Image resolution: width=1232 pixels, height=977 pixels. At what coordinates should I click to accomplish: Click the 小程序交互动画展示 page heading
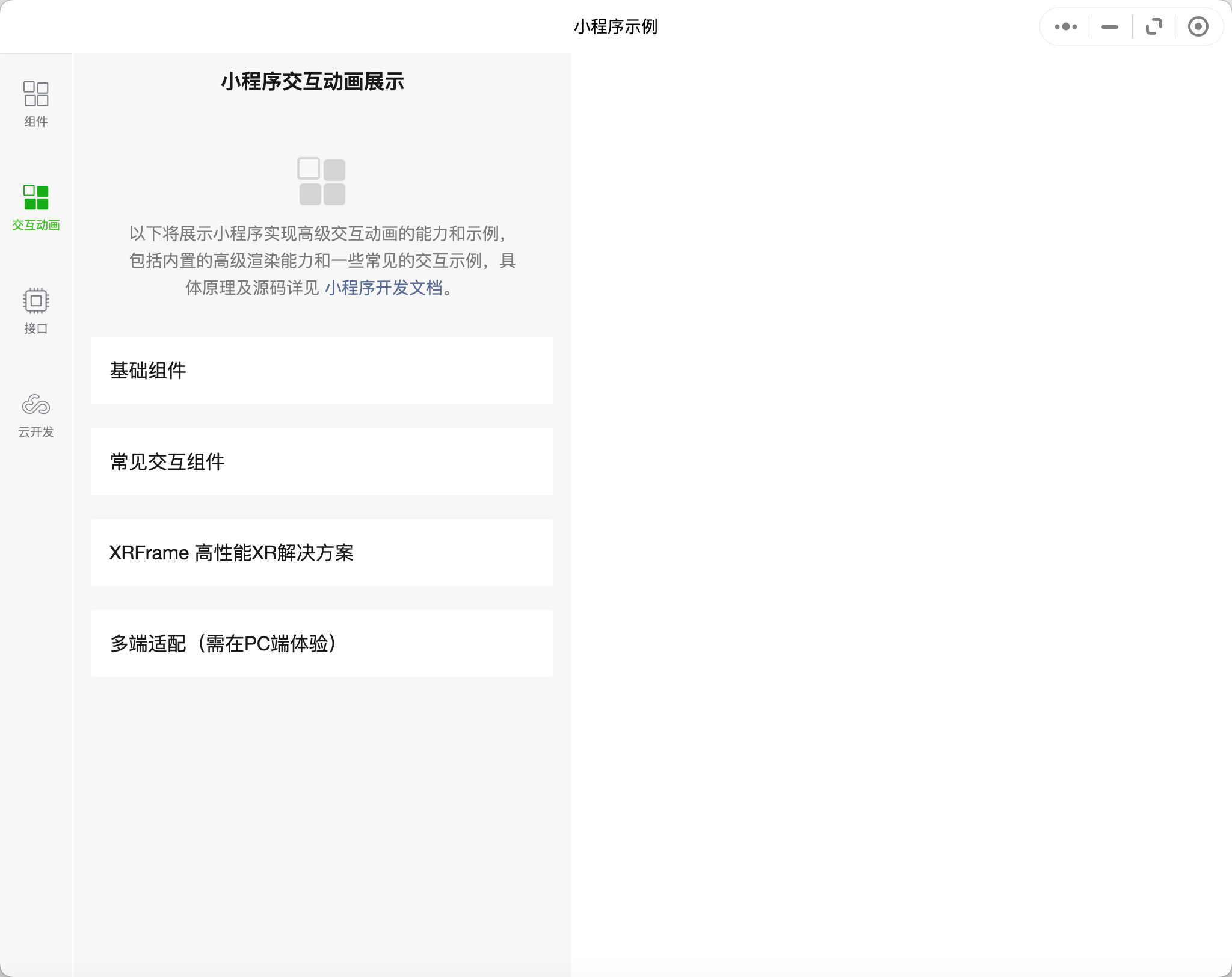tap(312, 81)
